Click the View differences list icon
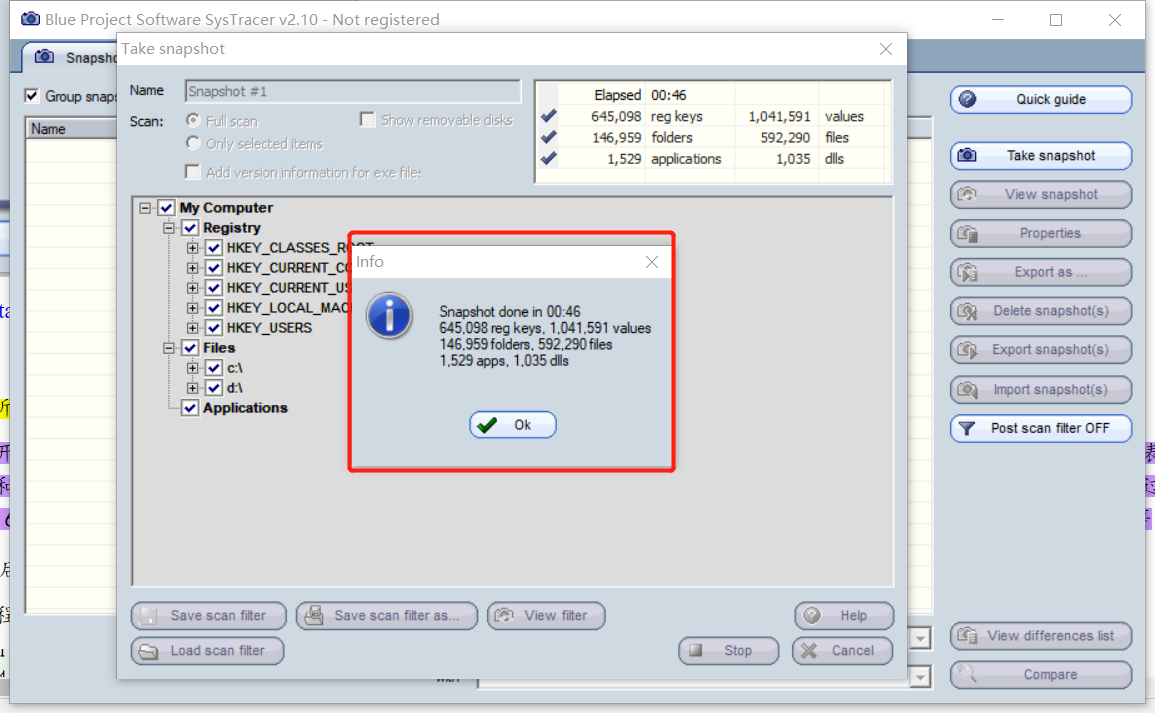1155x713 pixels. point(967,636)
